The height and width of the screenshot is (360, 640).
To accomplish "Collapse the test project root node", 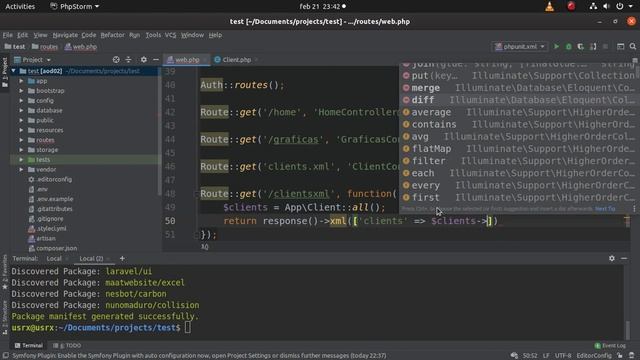I will 13,71.
